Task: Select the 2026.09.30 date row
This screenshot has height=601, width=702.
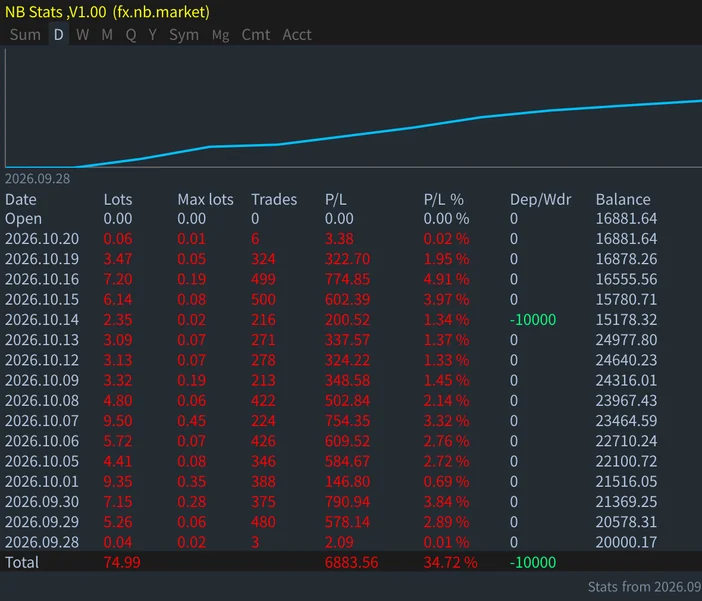Action: click(x=42, y=502)
